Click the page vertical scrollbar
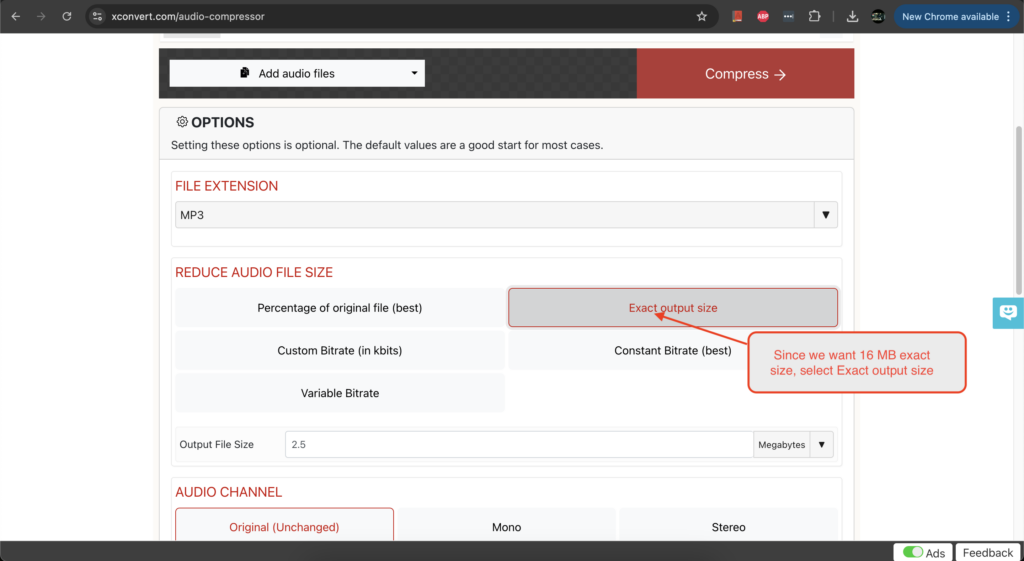The height and width of the screenshot is (561, 1024). click(1019, 209)
